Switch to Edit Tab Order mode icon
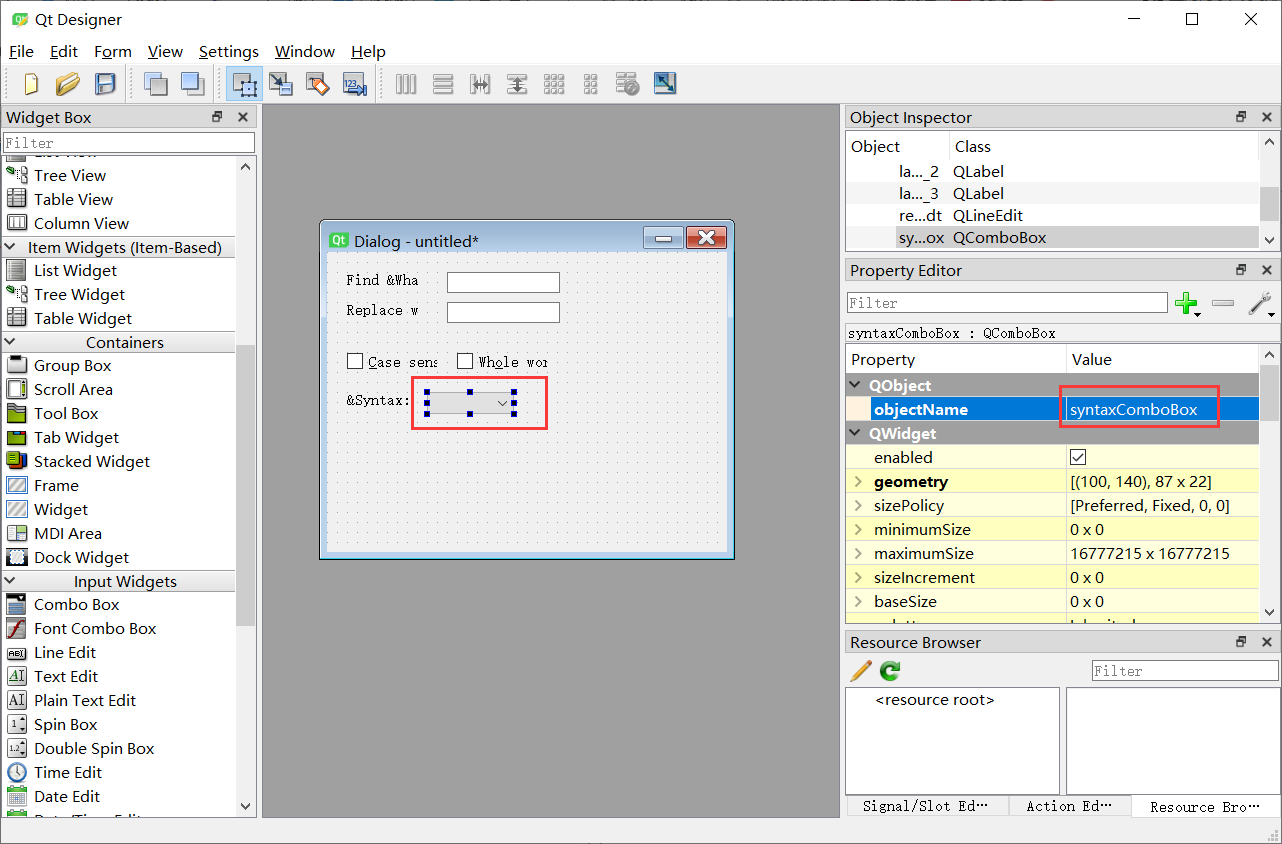Image resolution: width=1282 pixels, height=844 pixels. pos(355,84)
